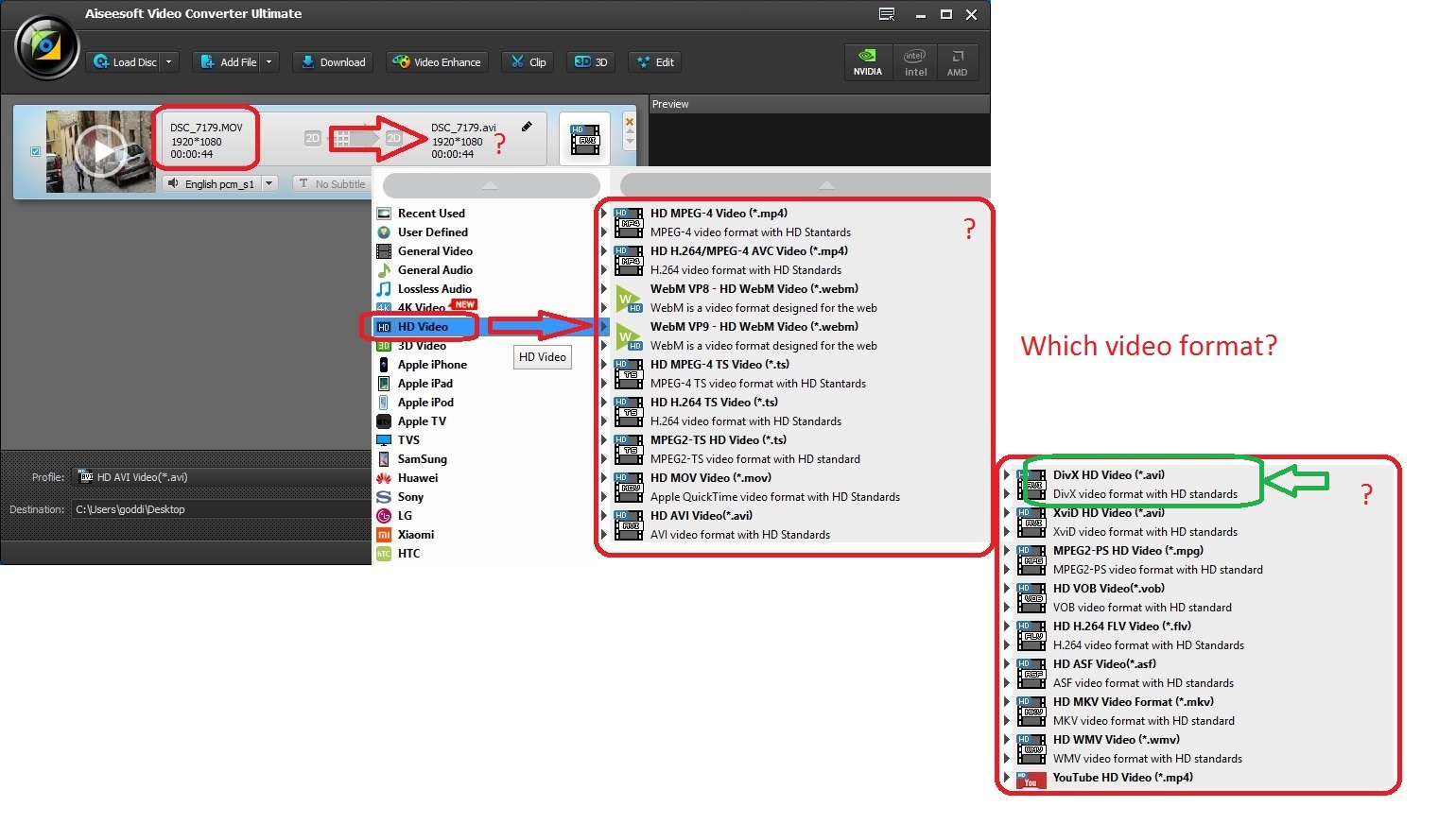Click the HD MOV Video (*.mov) icon
The height and width of the screenshot is (824, 1456).
(x=629, y=488)
